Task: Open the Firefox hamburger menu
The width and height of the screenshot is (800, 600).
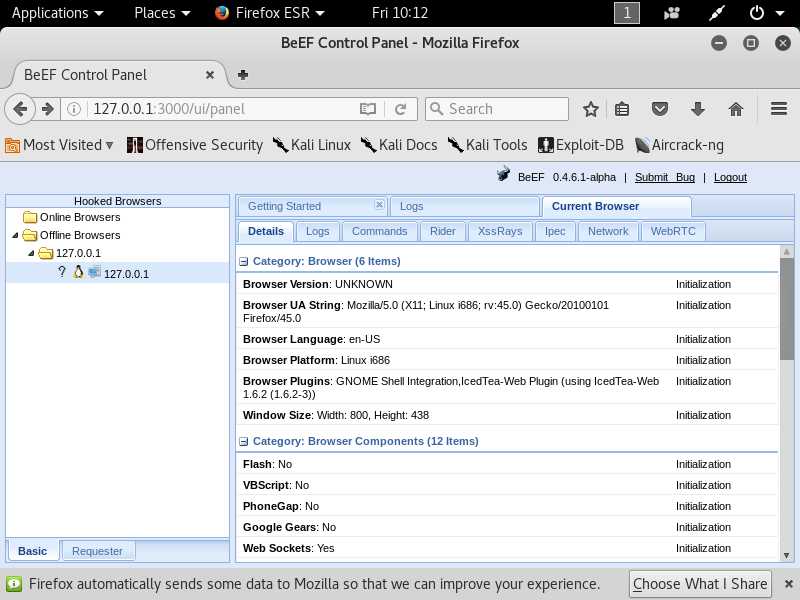Action: (x=779, y=109)
